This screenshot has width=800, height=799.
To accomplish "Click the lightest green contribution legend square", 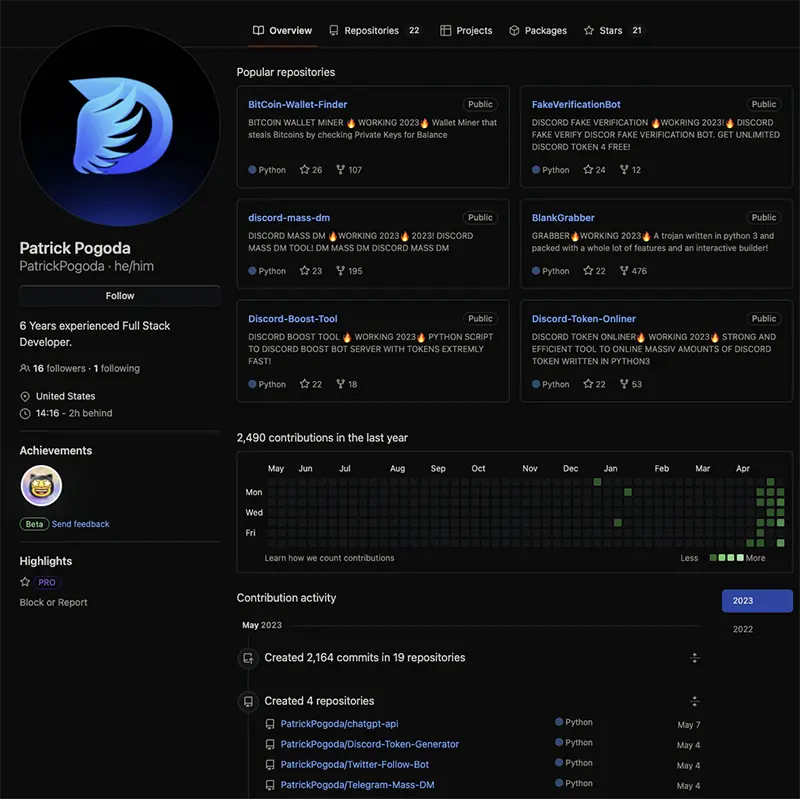I will pos(740,558).
